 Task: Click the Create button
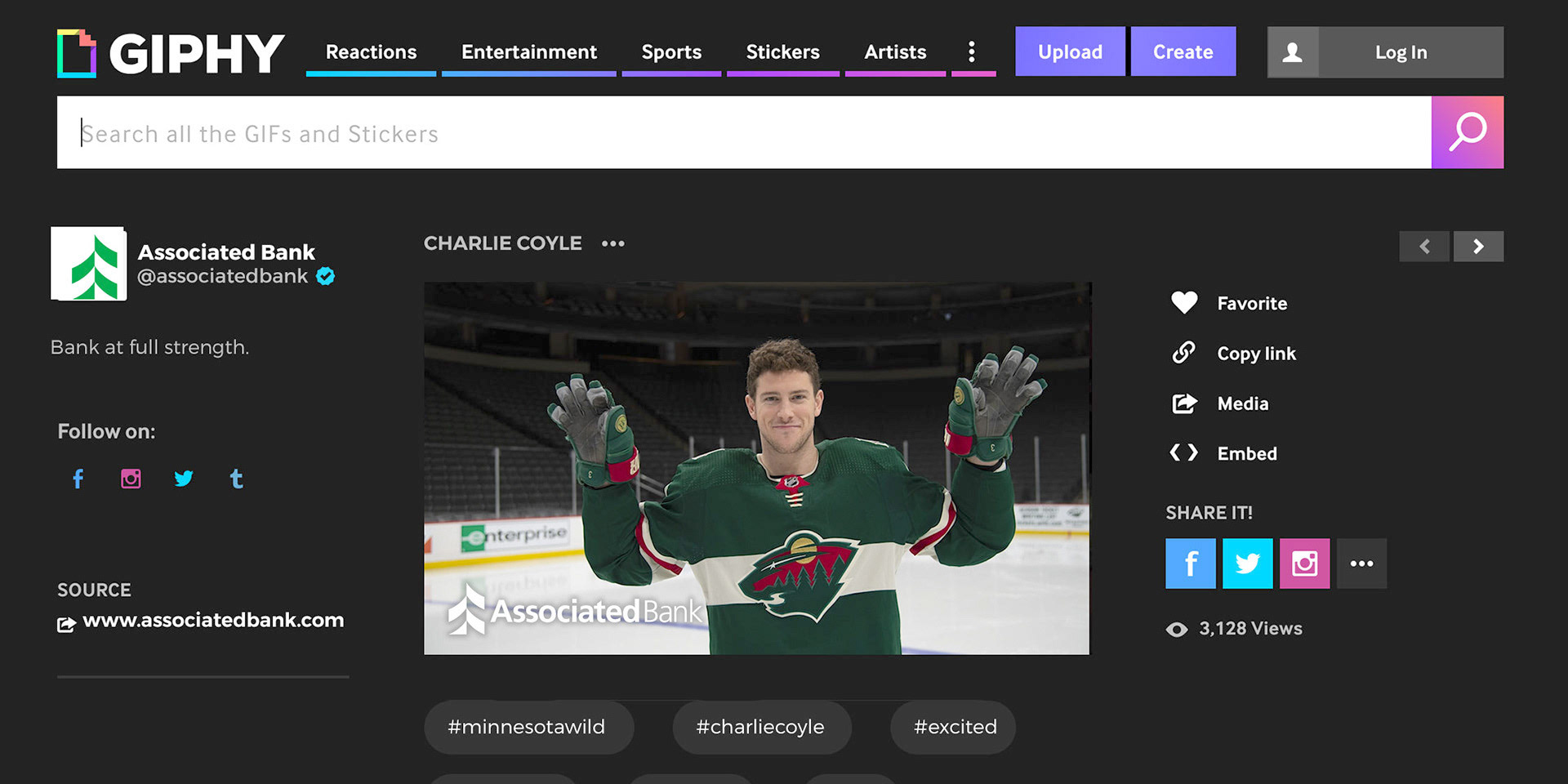(x=1183, y=51)
